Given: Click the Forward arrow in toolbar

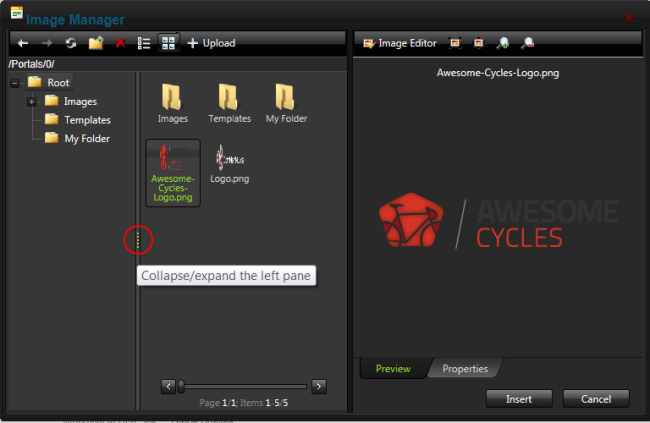Looking at the screenshot, I should (x=47, y=43).
